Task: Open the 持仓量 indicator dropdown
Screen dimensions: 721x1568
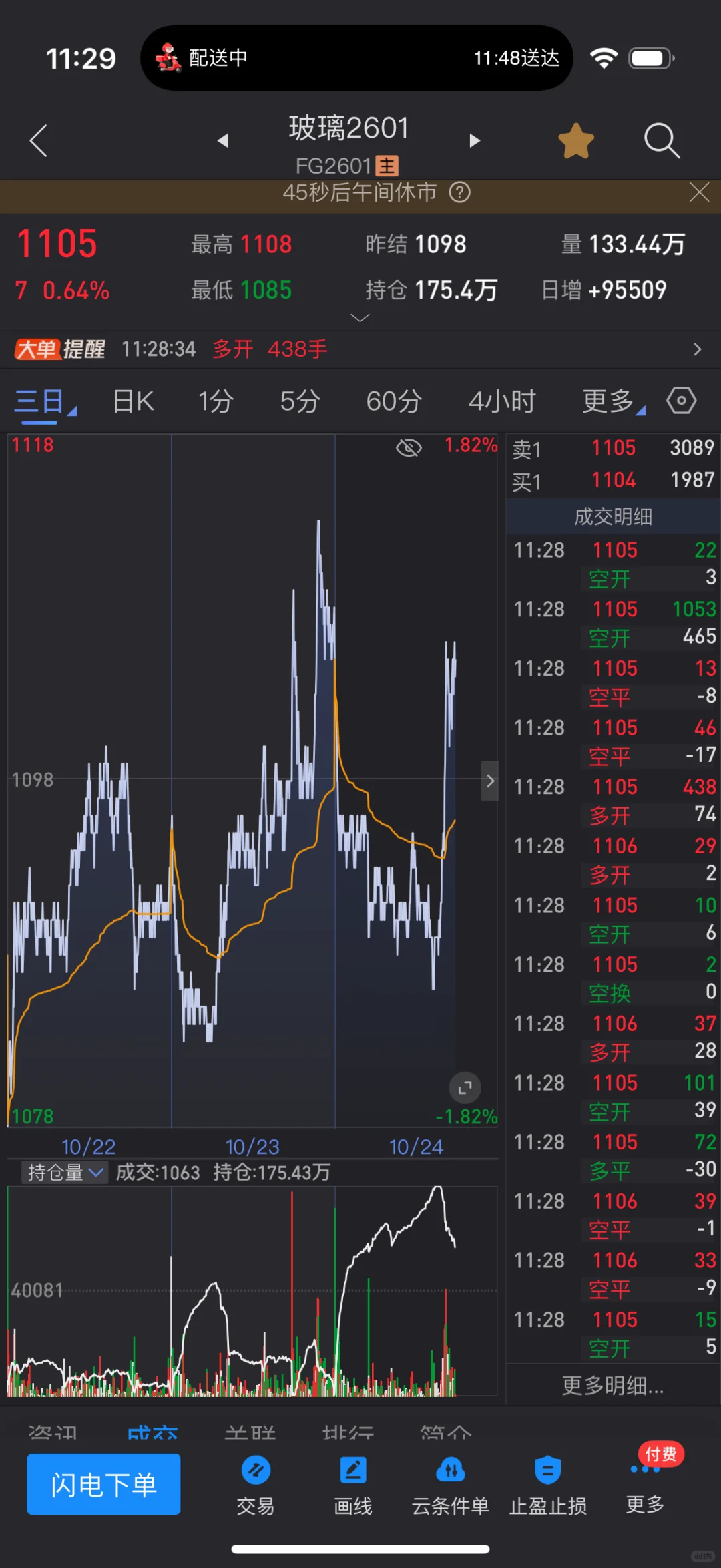Action: [x=65, y=1172]
